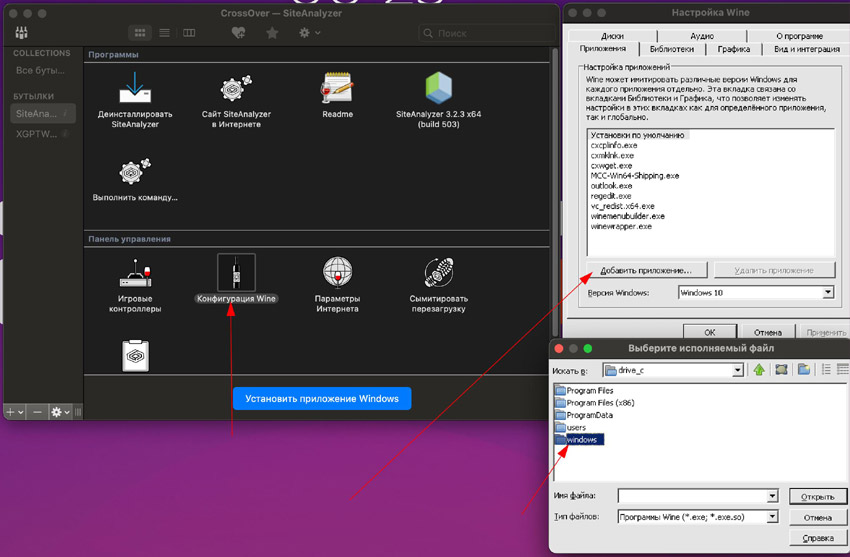The width and height of the screenshot is (850, 557).
Task: Click the CrossOver bottles icon top-left
Action: click(22, 33)
